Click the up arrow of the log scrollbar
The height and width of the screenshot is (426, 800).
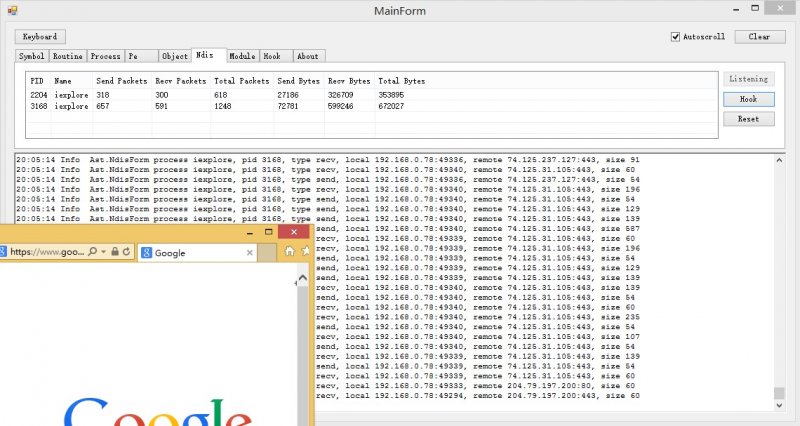(779, 160)
